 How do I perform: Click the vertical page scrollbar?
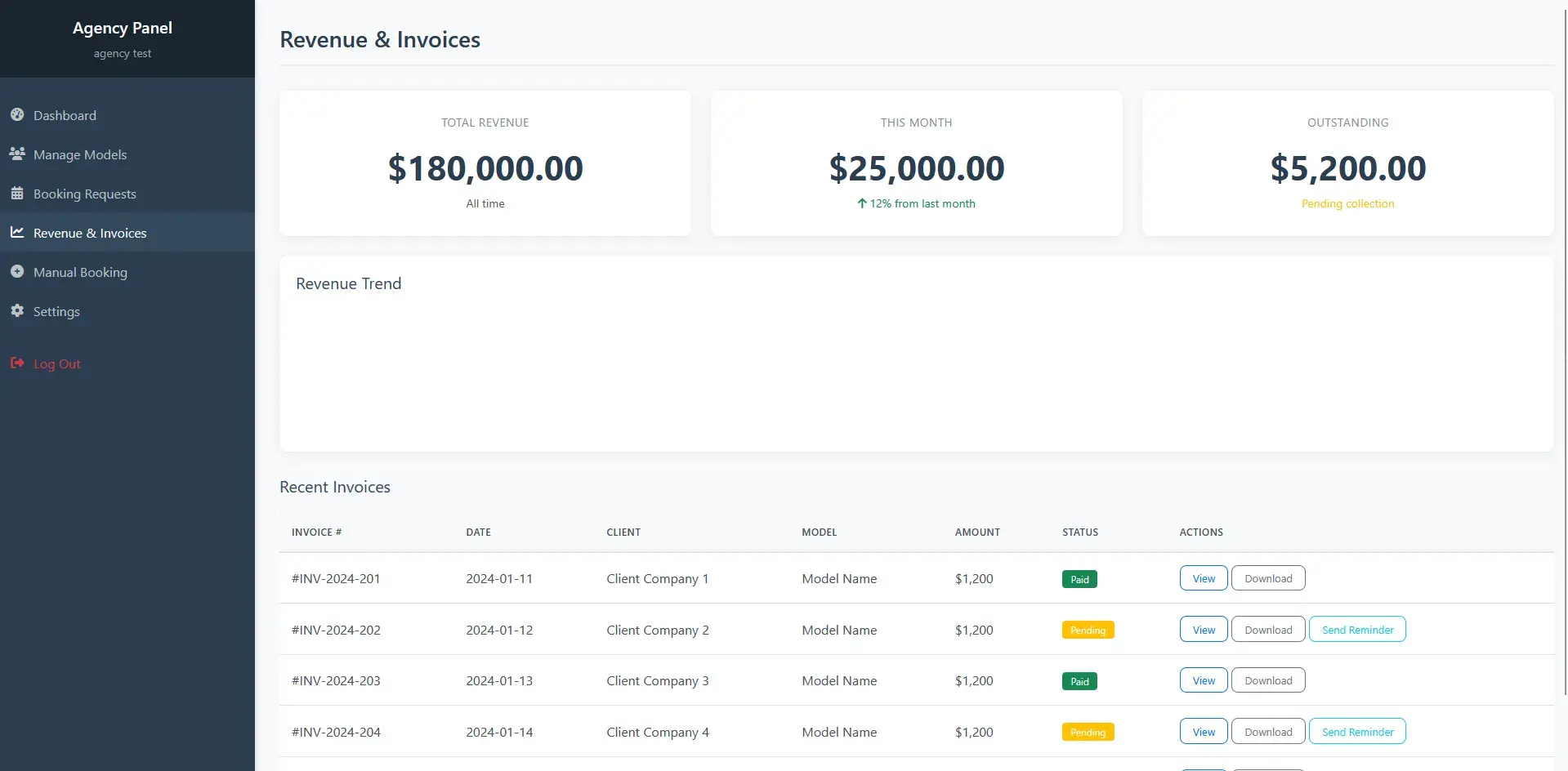[x=1564, y=327]
